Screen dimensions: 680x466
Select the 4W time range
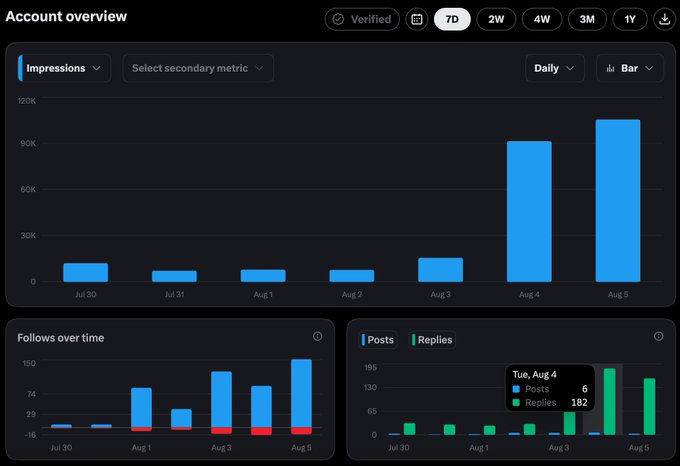[542, 19]
